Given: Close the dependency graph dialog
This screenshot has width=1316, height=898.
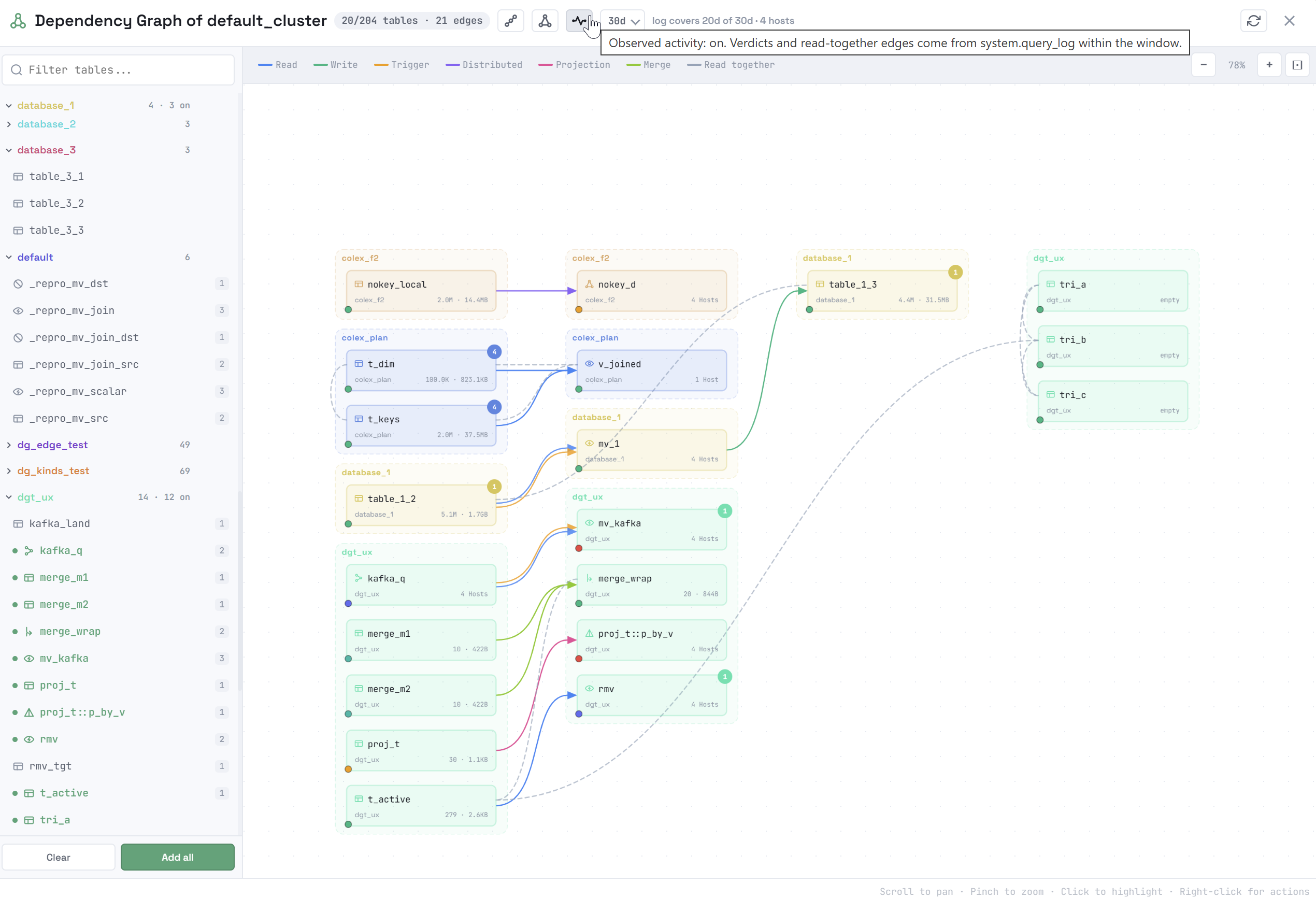Looking at the screenshot, I should pyautogui.click(x=1290, y=21).
